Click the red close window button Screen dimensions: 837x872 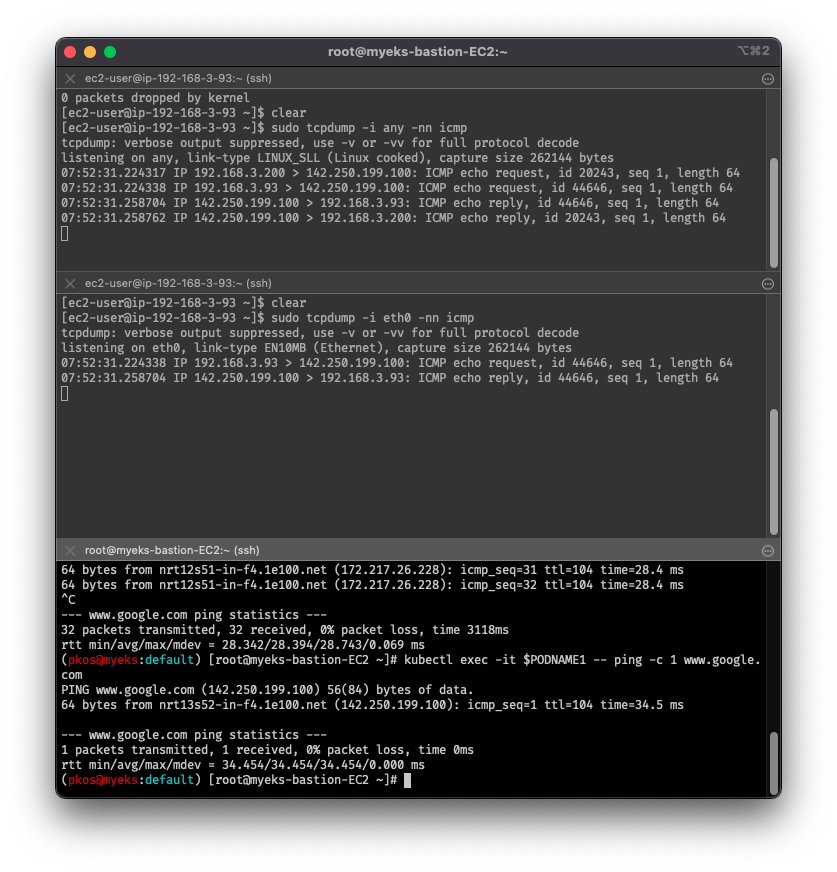pos(70,52)
